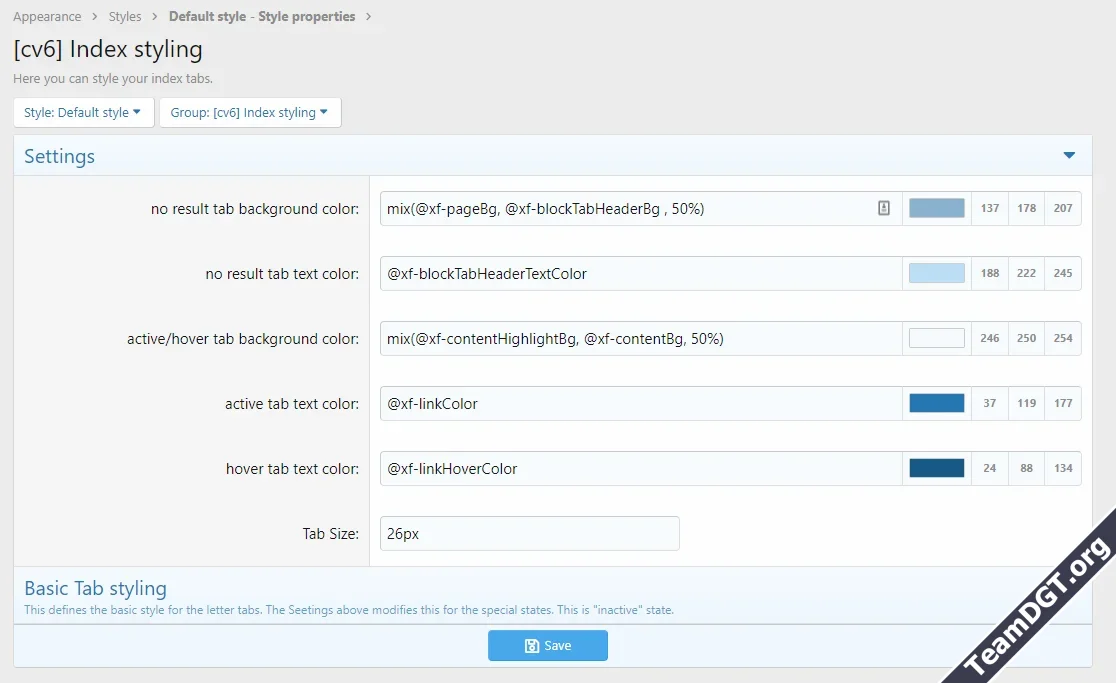Collapse the Settings section arrow
The image size is (1116, 683).
pyautogui.click(x=1069, y=156)
